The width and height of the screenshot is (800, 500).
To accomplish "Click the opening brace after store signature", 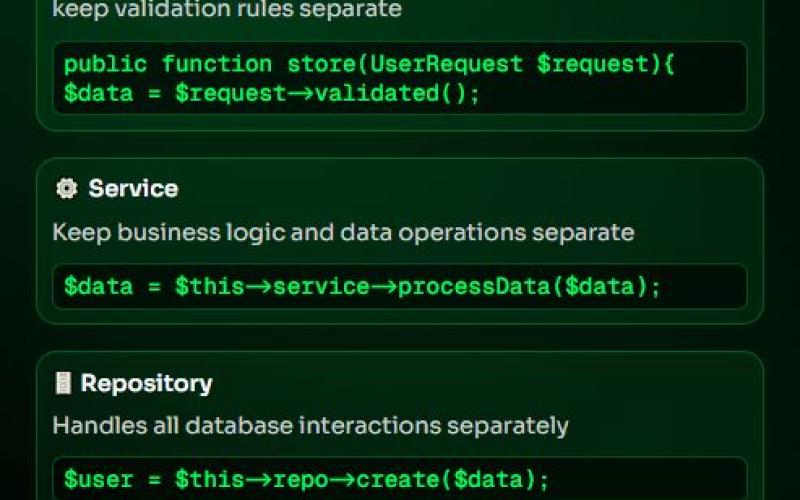I will 669,64.
